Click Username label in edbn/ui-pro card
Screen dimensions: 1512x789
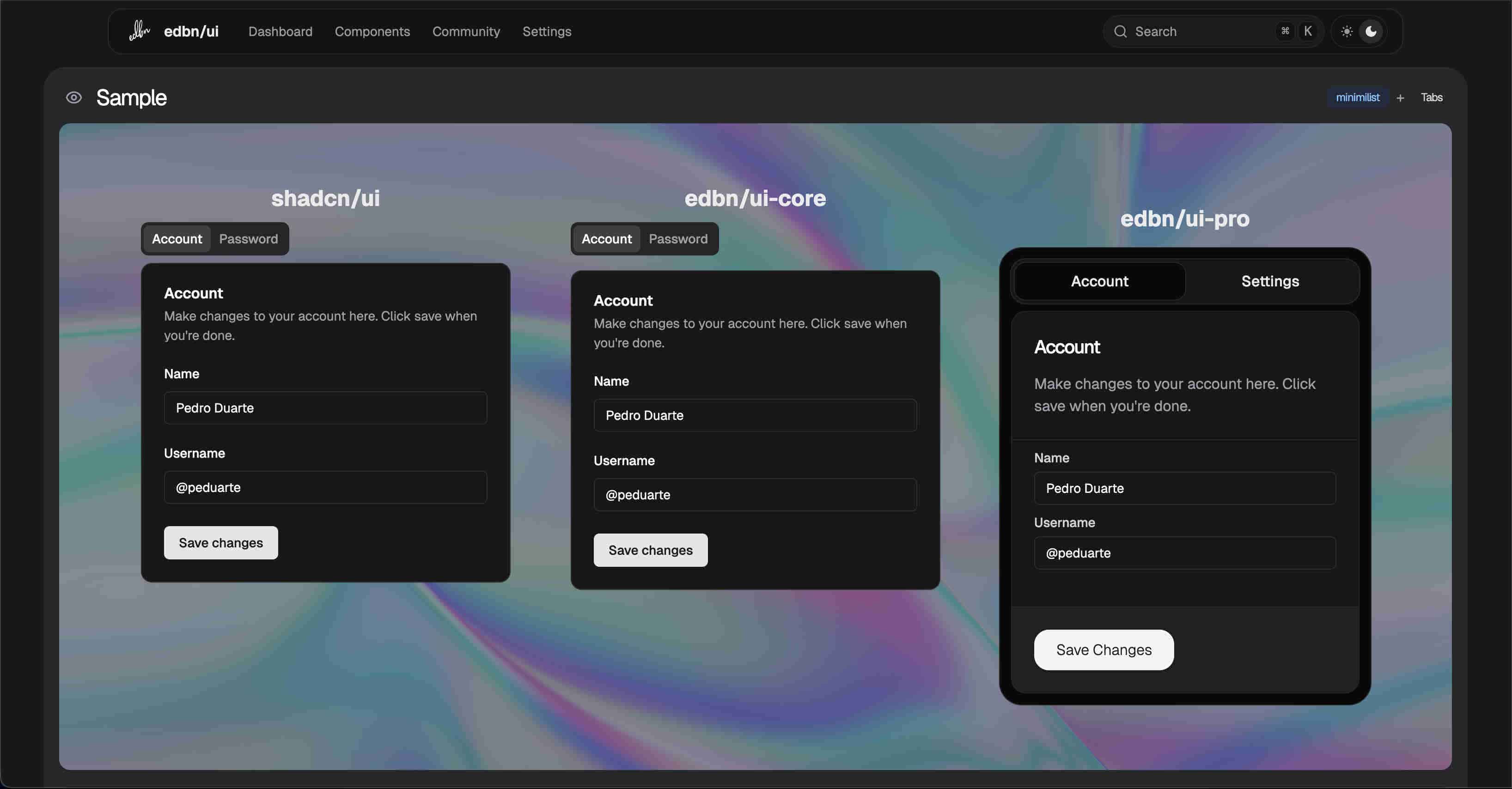click(x=1064, y=522)
